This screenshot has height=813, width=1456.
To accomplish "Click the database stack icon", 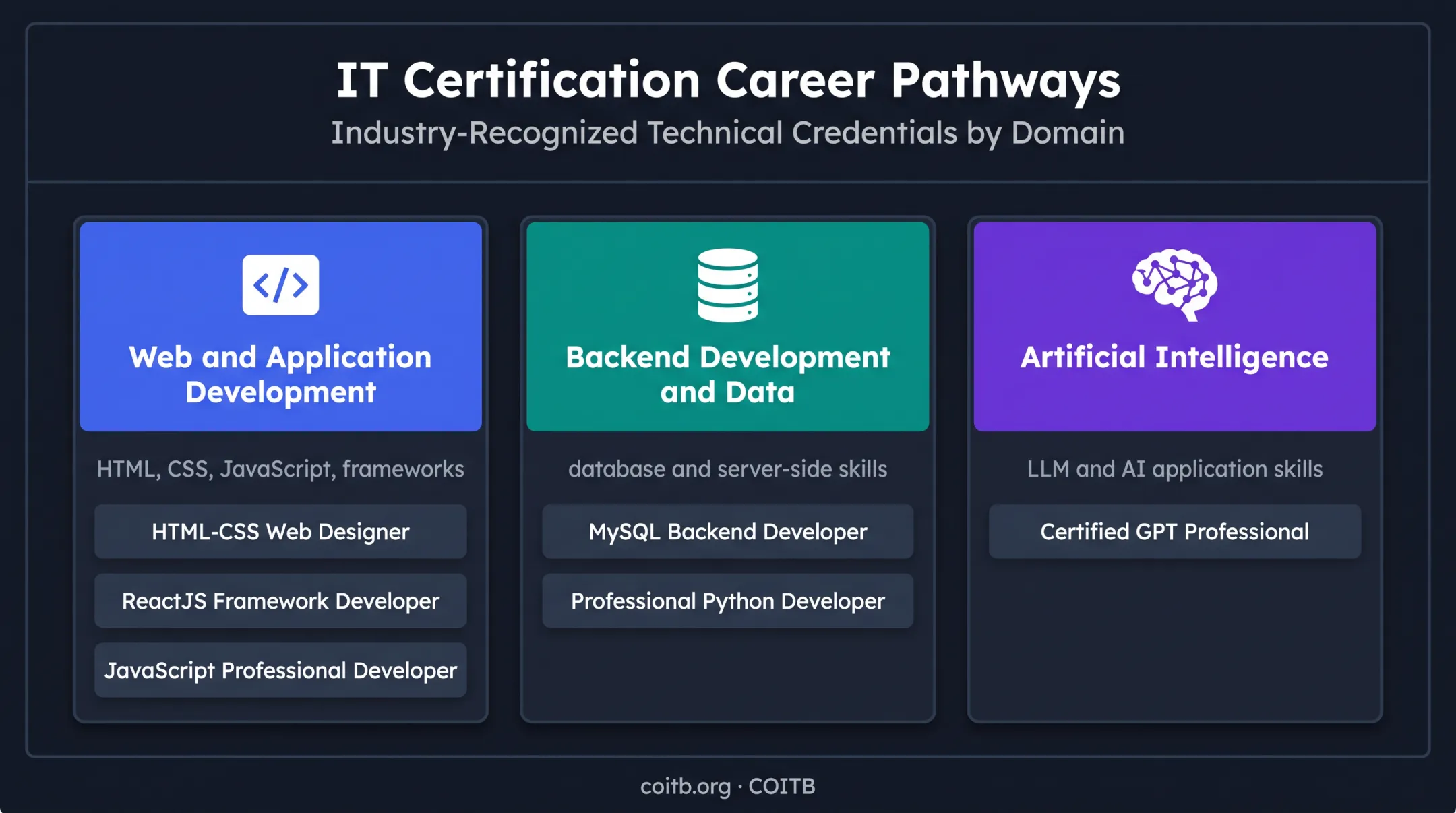I will [x=727, y=285].
